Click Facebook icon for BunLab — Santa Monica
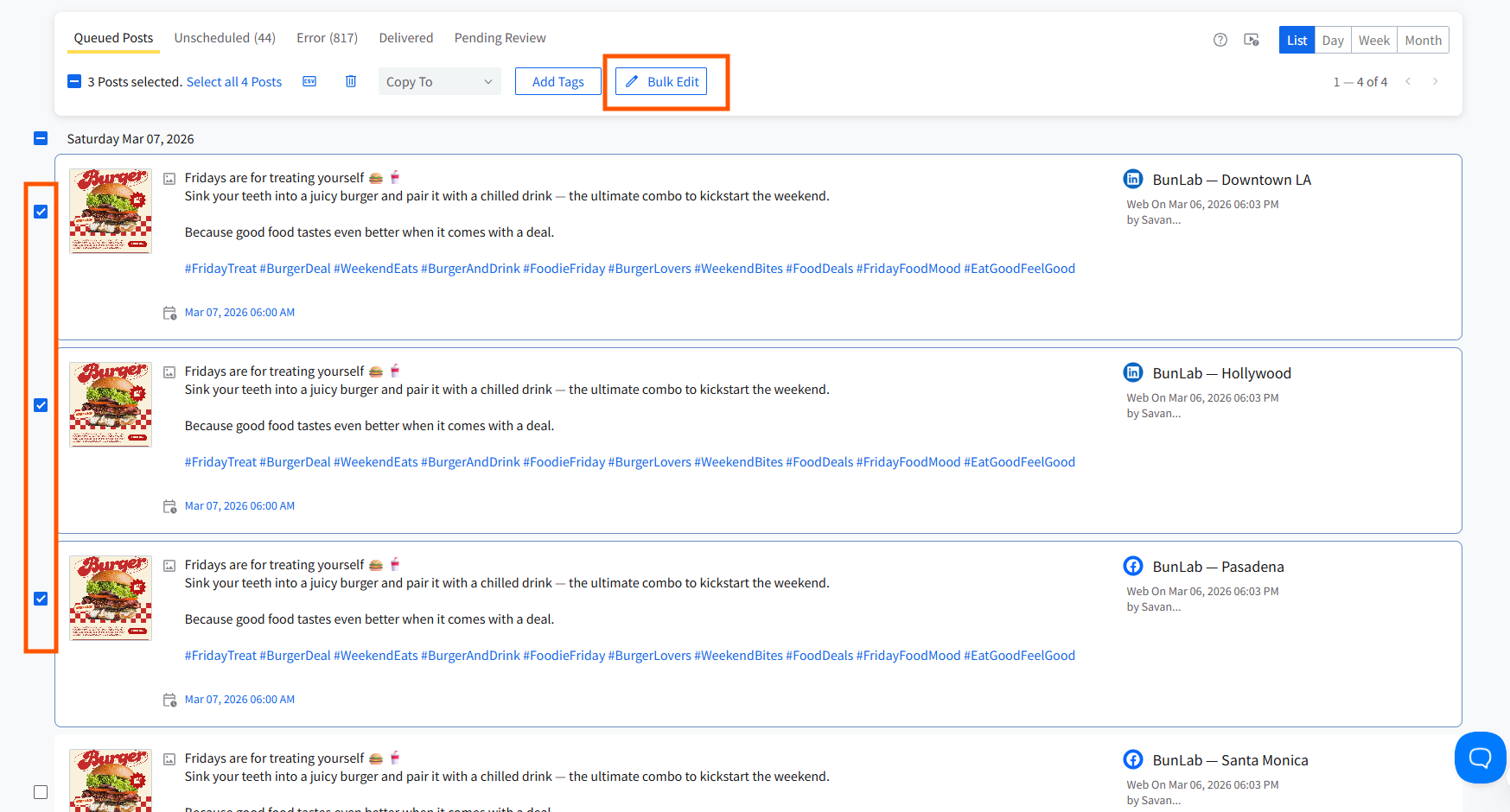1510x812 pixels. [1133, 759]
